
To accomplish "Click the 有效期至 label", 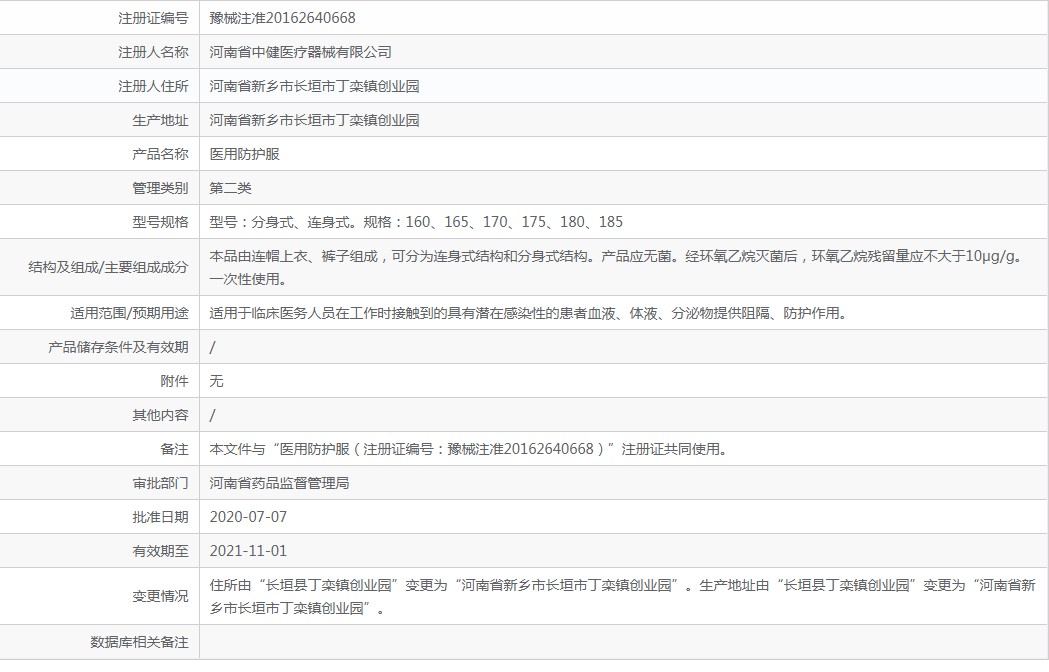I will point(161,552).
